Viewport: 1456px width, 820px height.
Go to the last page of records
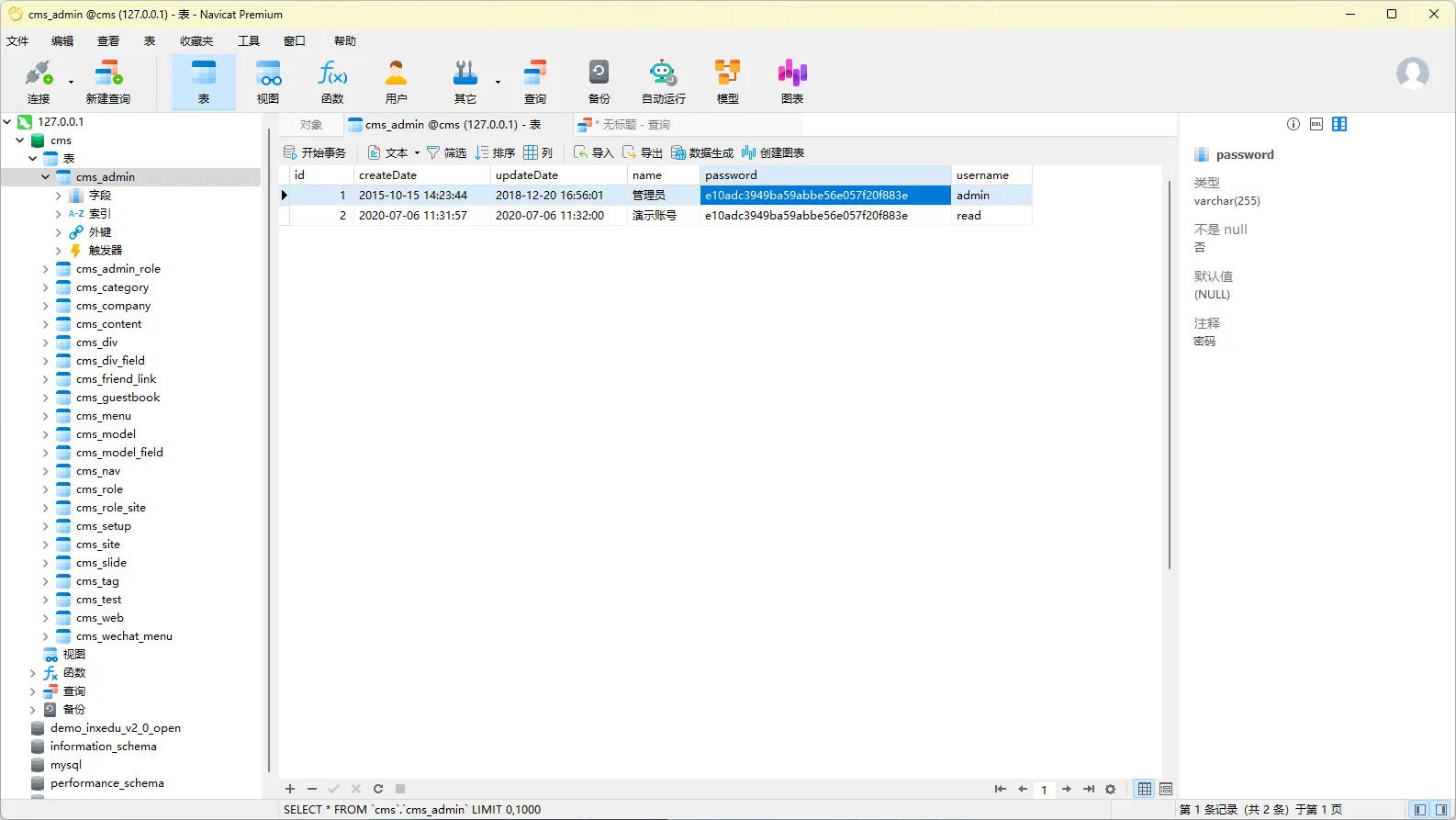[1089, 789]
